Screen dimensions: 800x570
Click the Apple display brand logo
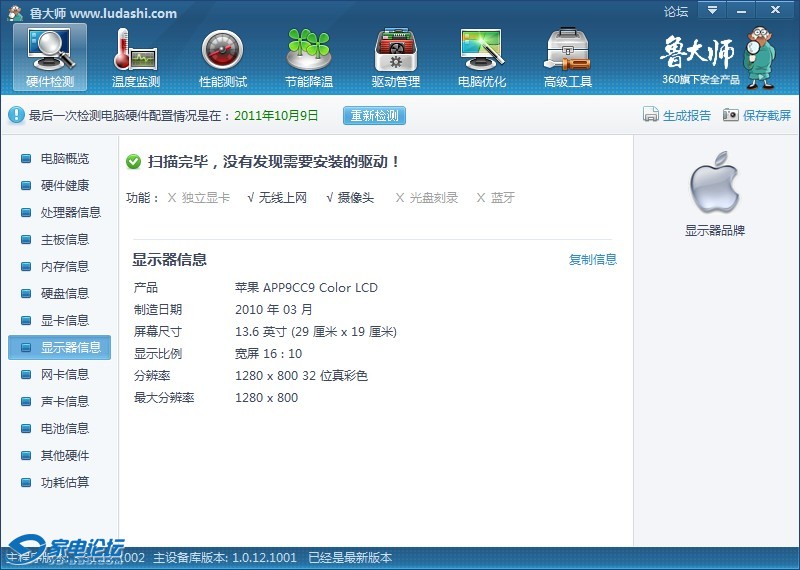point(714,183)
